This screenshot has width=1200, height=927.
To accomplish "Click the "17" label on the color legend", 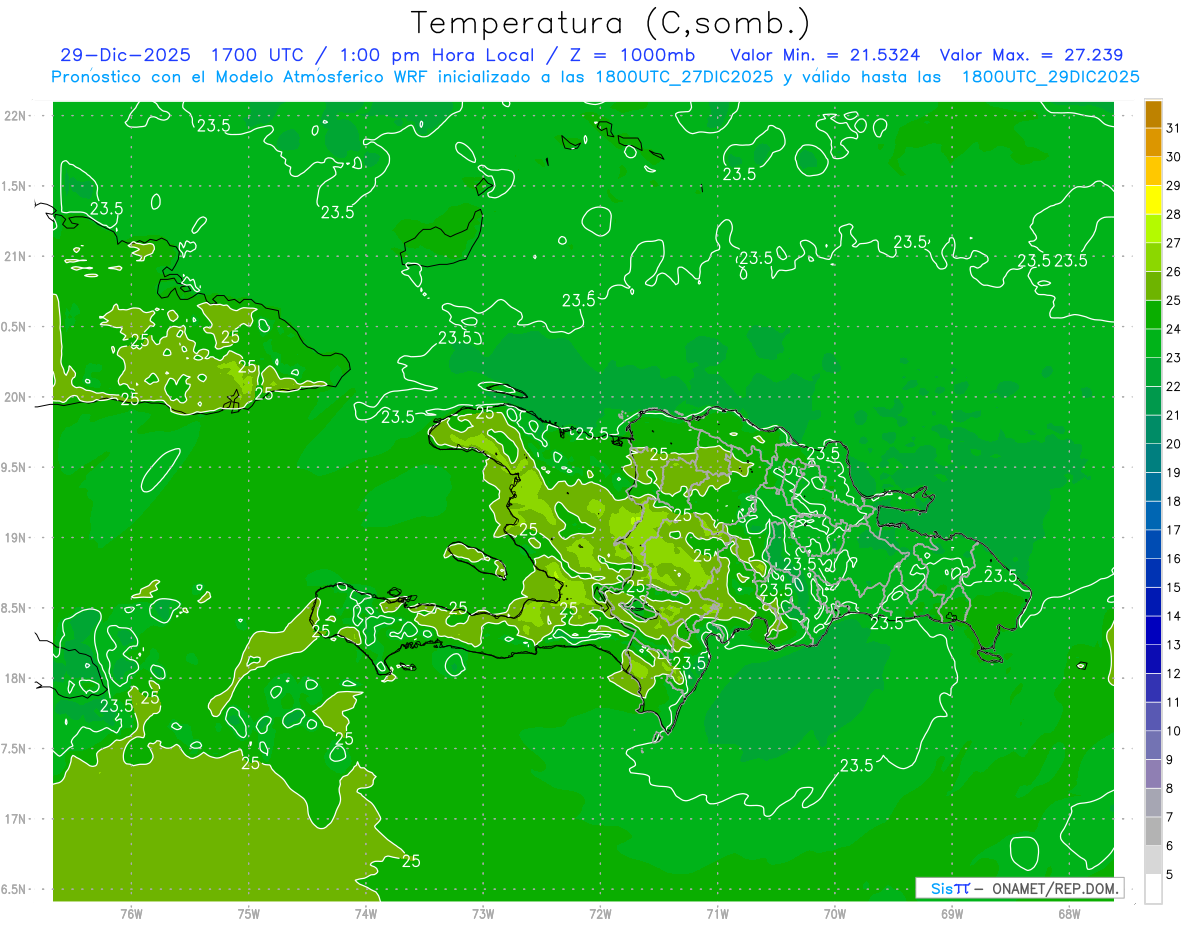I will point(1174,530).
